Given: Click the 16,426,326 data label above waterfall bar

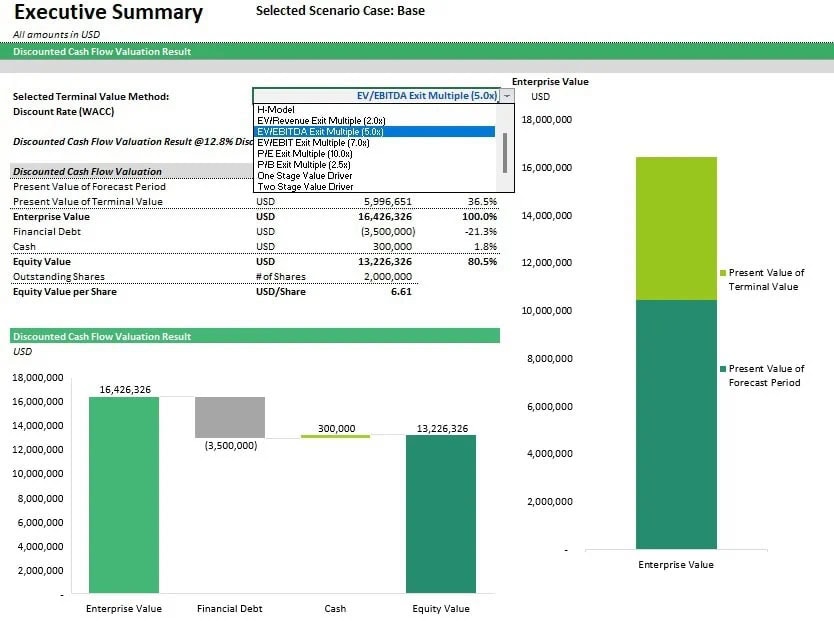Looking at the screenshot, I should [x=125, y=389].
